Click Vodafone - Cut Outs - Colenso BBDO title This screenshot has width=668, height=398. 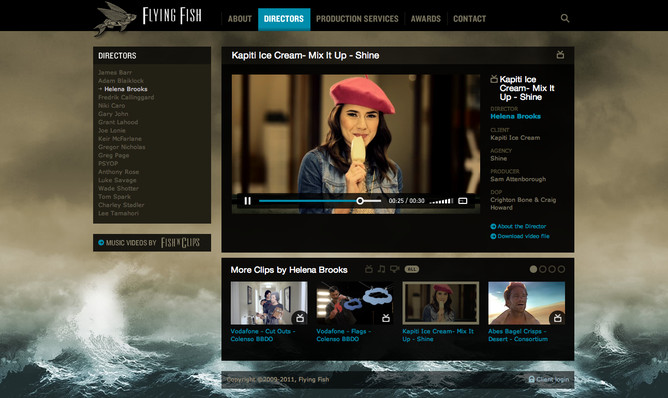coord(263,335)
